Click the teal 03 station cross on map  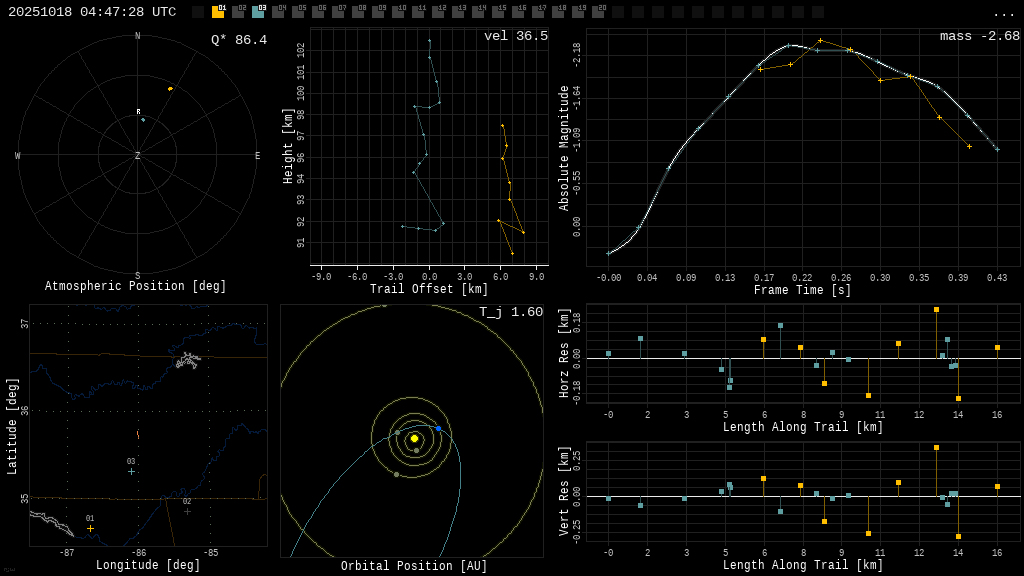131,471
